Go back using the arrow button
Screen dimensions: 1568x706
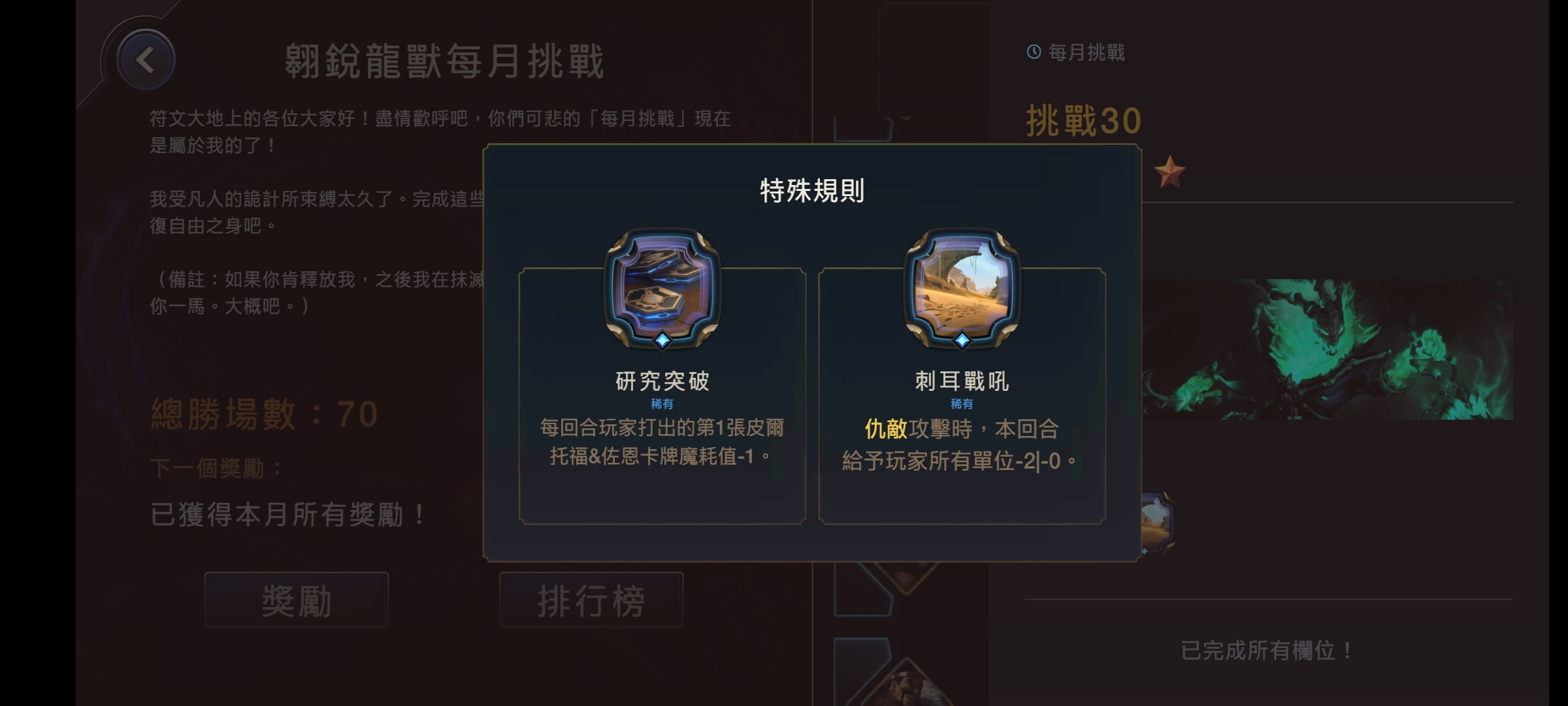click(145, 60)
